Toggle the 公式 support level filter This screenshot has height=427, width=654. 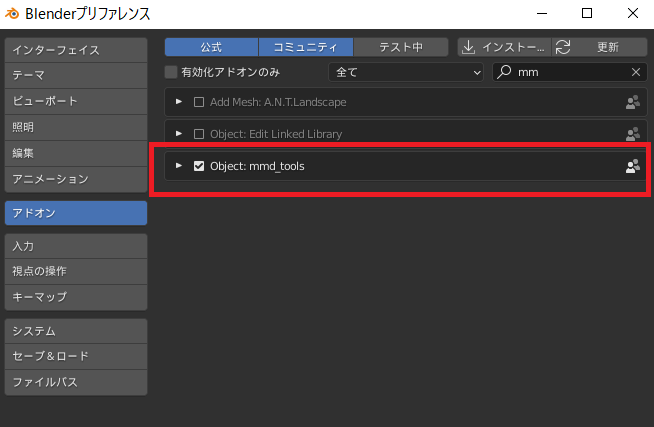tap(211, 47)
